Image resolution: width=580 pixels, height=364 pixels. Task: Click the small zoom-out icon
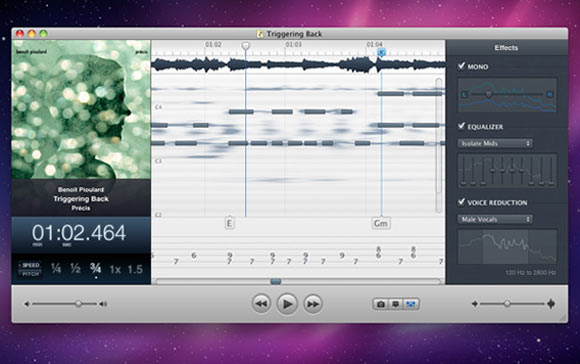pos(475,304)
